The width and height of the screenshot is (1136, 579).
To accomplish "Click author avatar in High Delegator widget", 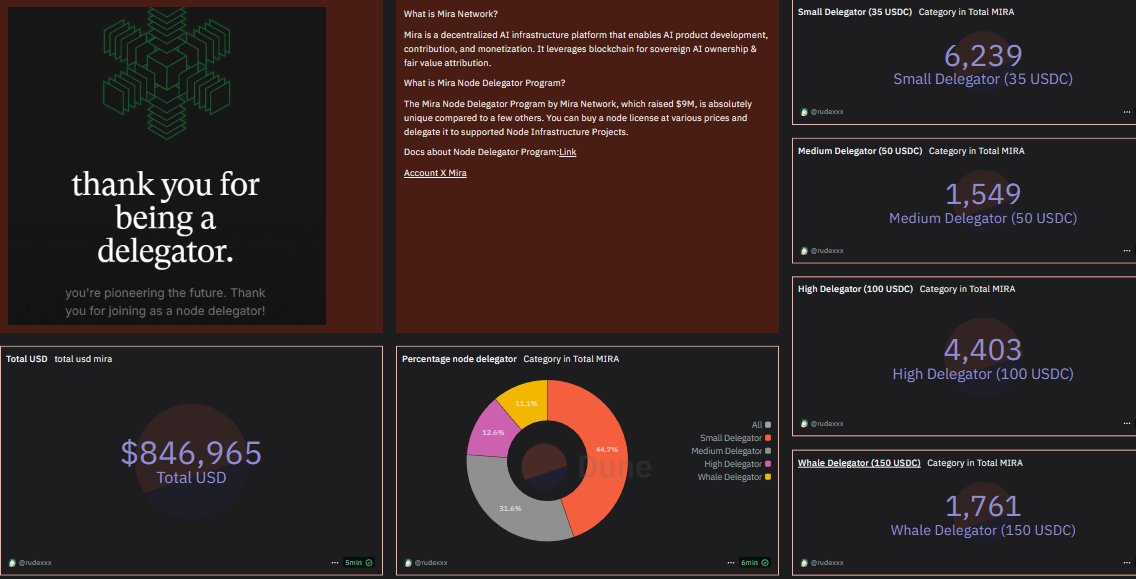I will [804, 423].
